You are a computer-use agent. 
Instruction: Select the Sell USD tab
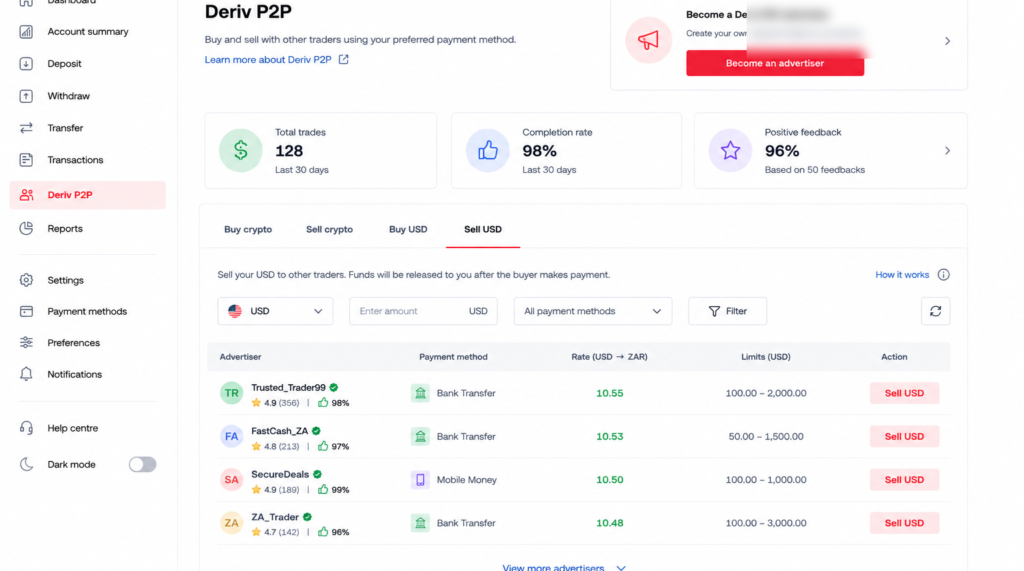(483, 229)
